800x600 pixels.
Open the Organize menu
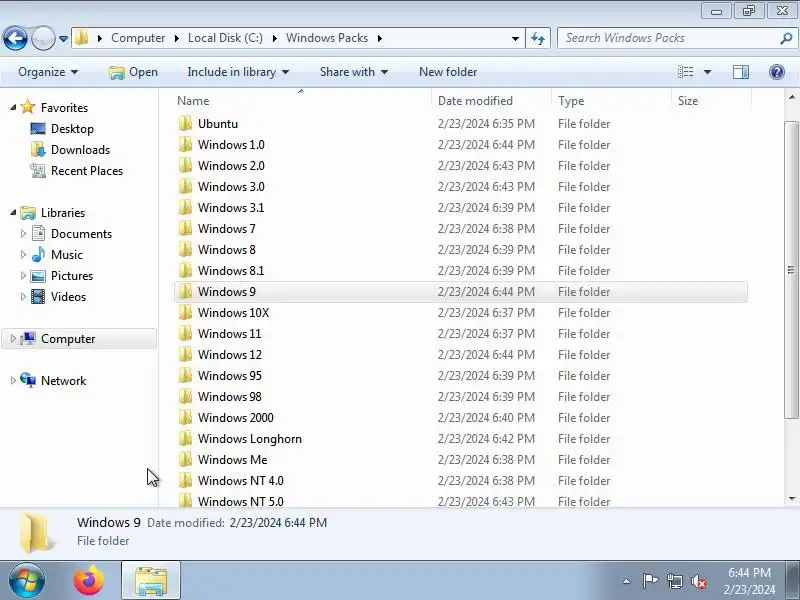(x=48, y=72)
